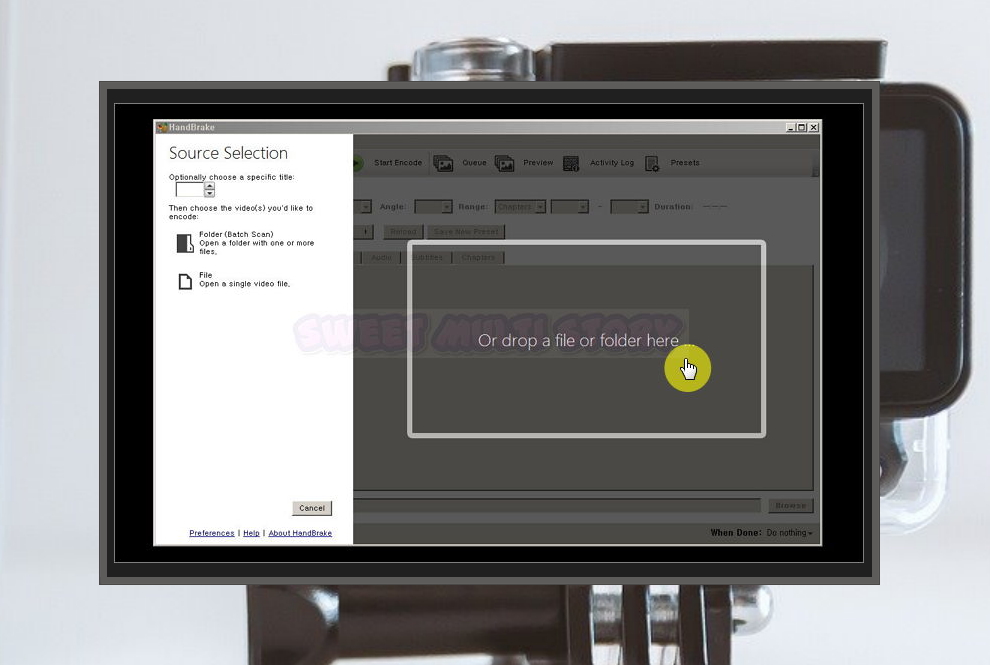The width and height of the screenshot is (990, 665).
Task: Open the Queue from the toolbar icon
Action: click(443, 164)
